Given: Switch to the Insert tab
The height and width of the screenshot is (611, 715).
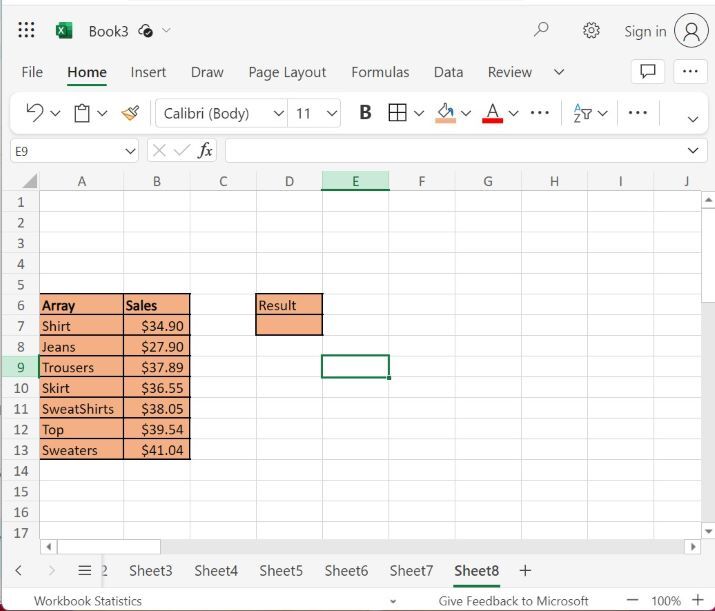Looking at the screenshot, I should (x=148, y=72).
